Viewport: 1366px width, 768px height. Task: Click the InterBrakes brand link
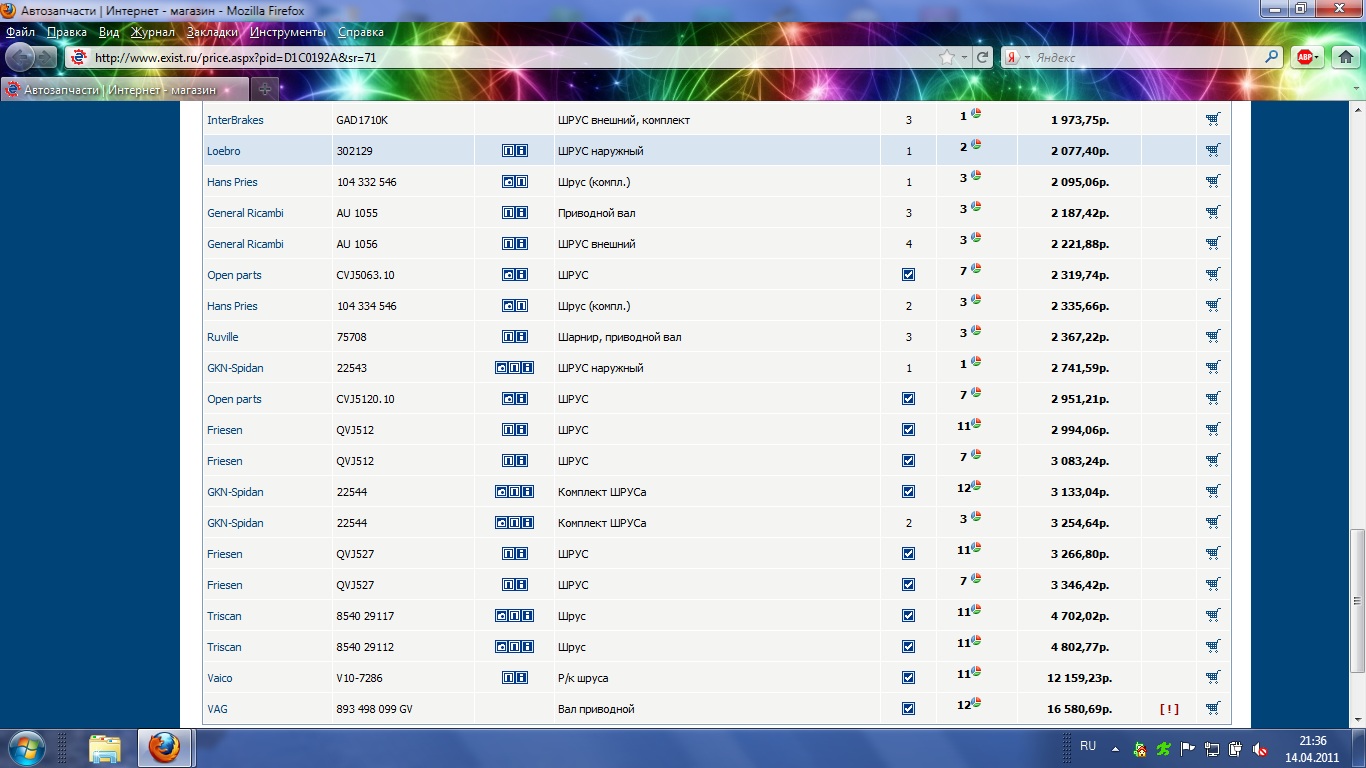point(235,120)
